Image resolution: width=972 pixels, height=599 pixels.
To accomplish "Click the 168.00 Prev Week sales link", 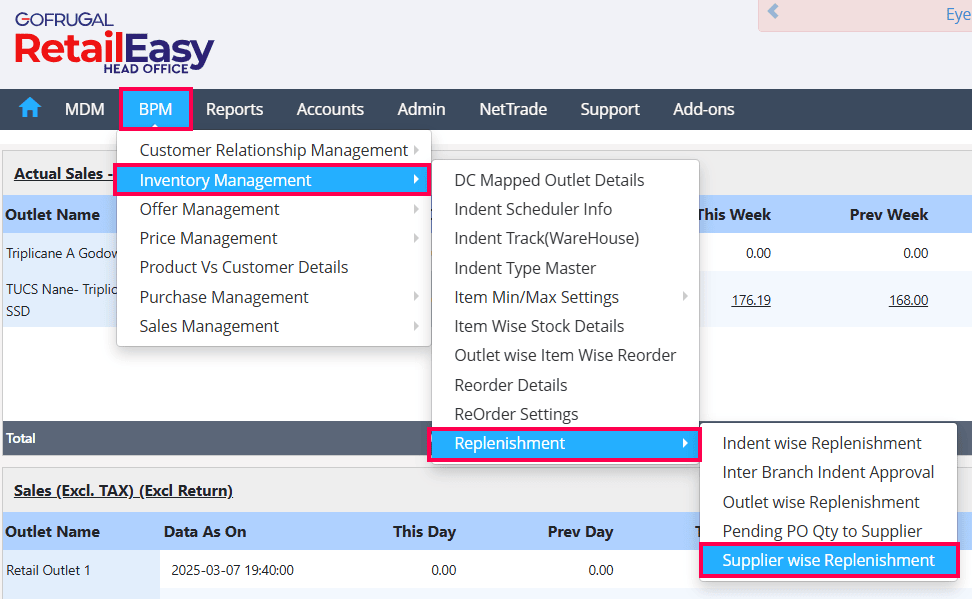I will (908, 300).
